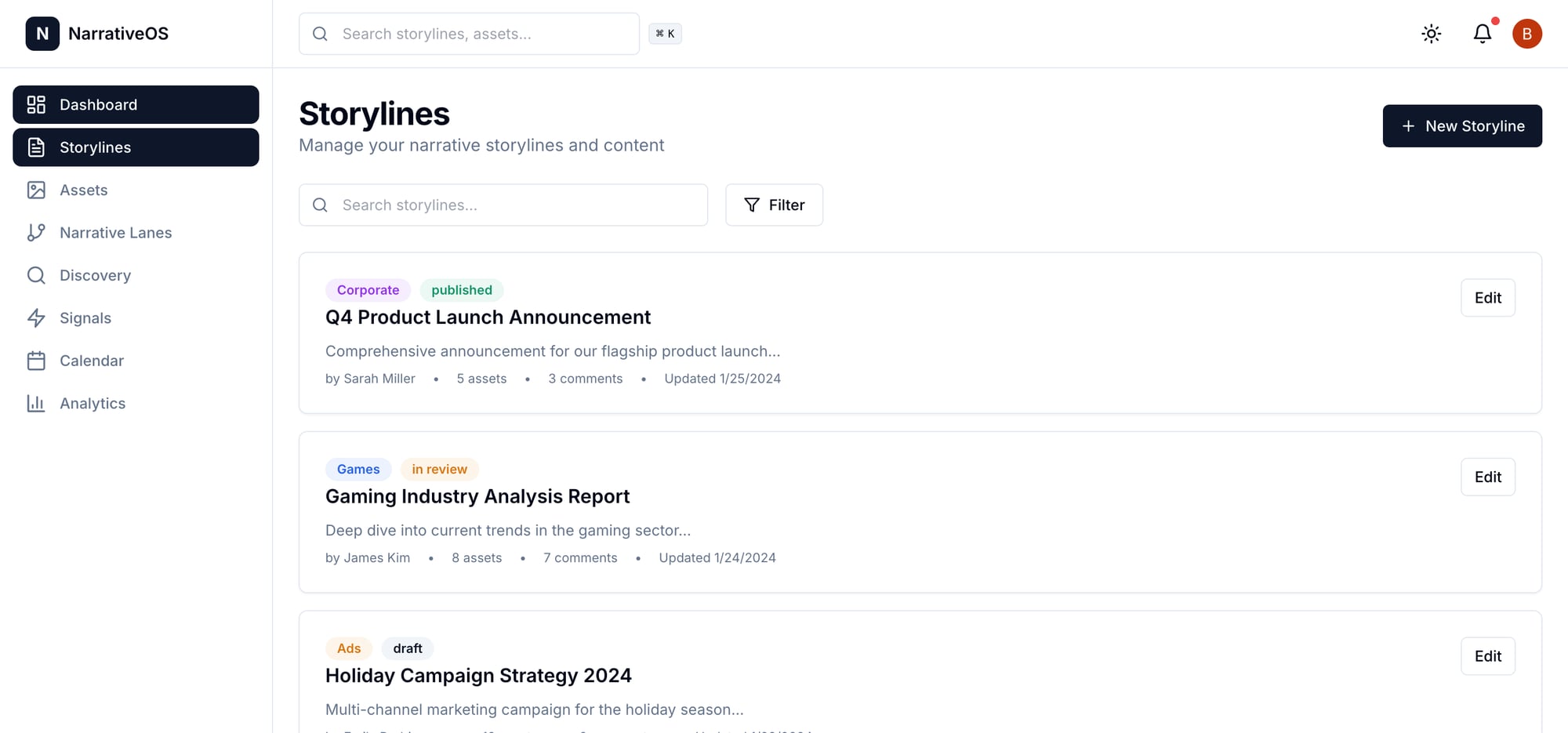This screenshot has width=1568, height=733.
Task: Click Updated 1/24/2024 date
Action: (x=717, y=557)
